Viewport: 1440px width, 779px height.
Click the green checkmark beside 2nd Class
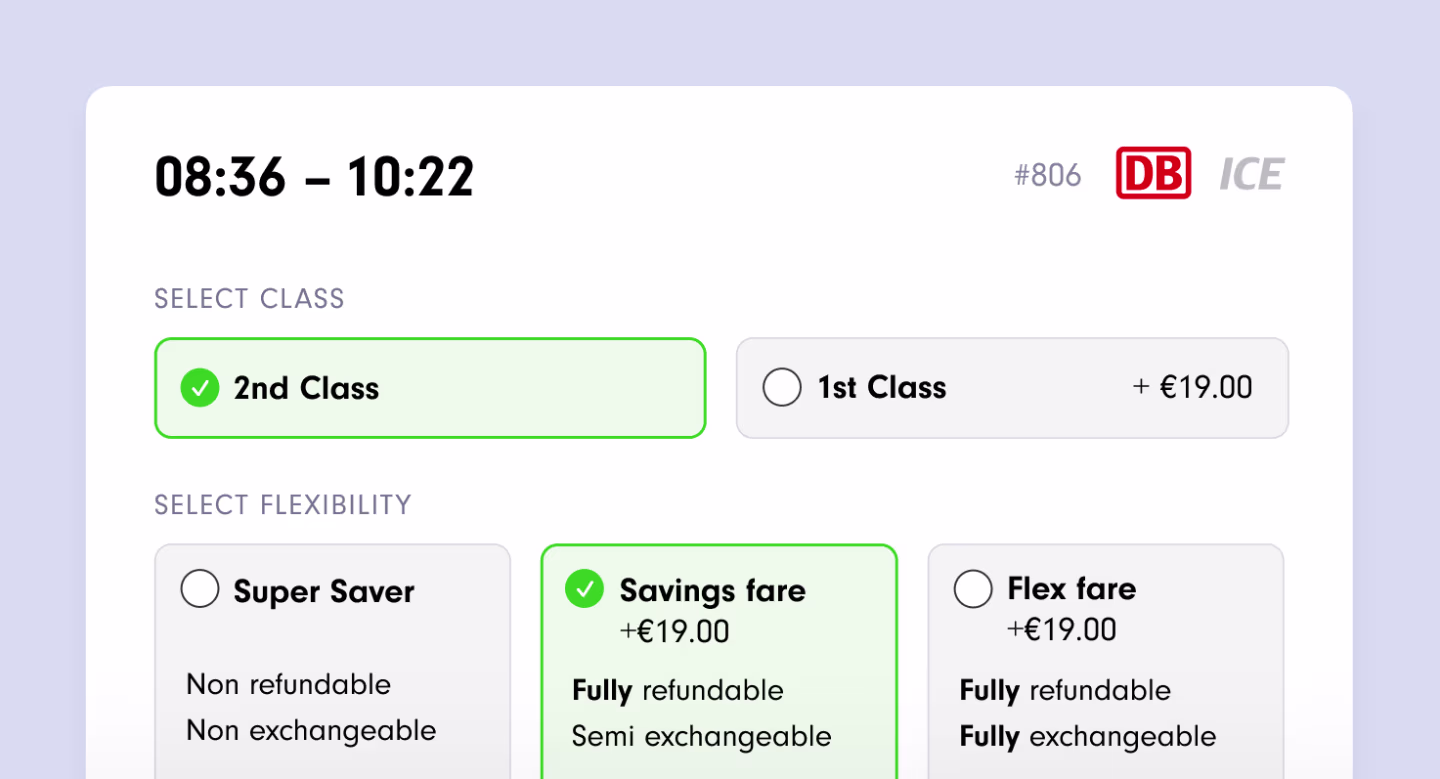tap(200, 388)
